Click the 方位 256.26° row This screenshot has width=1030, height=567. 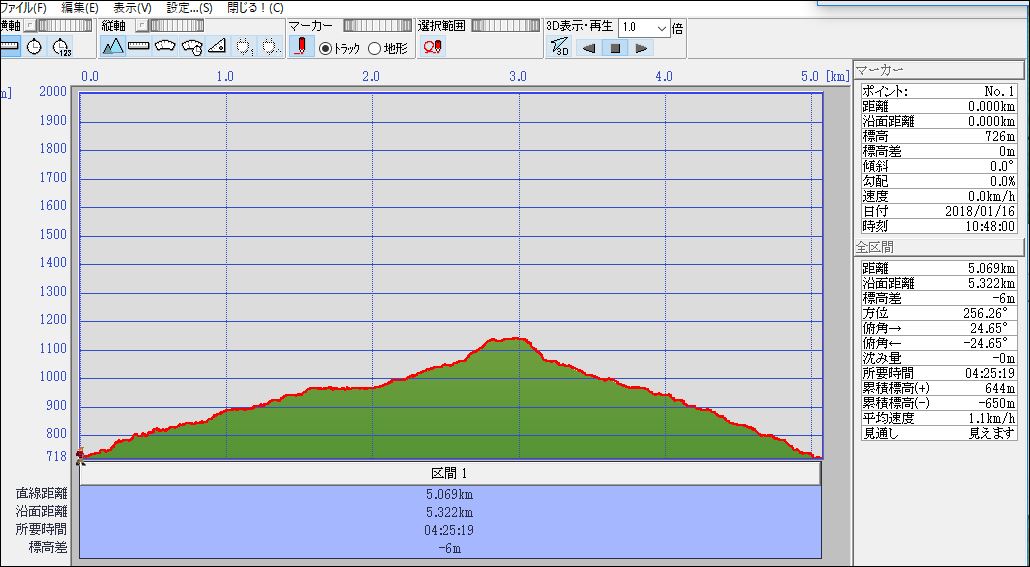(x=939, y=313)
